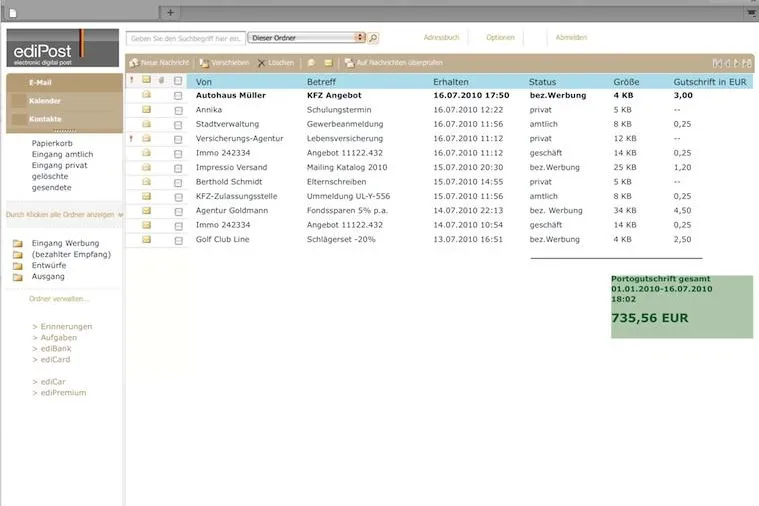Open message subject KFZ Angebot
This screenshot has height=506, width=759.
(x=334, y=95)
